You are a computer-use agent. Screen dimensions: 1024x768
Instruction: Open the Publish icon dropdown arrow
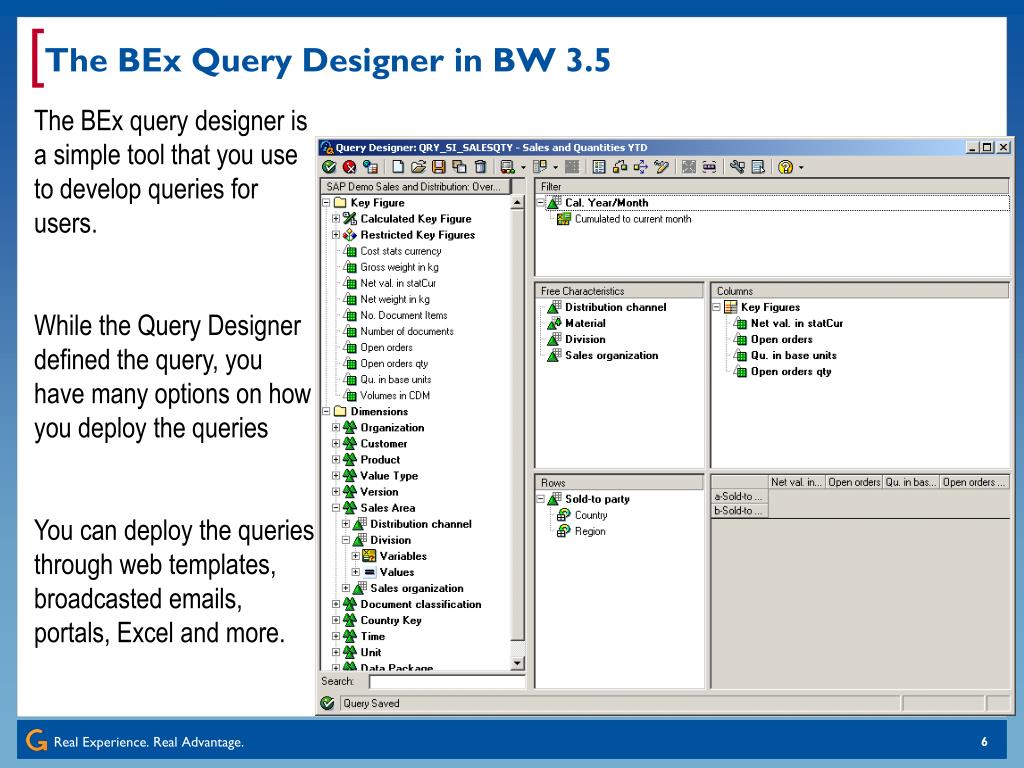pyautogui.click(x=523, y=168)
